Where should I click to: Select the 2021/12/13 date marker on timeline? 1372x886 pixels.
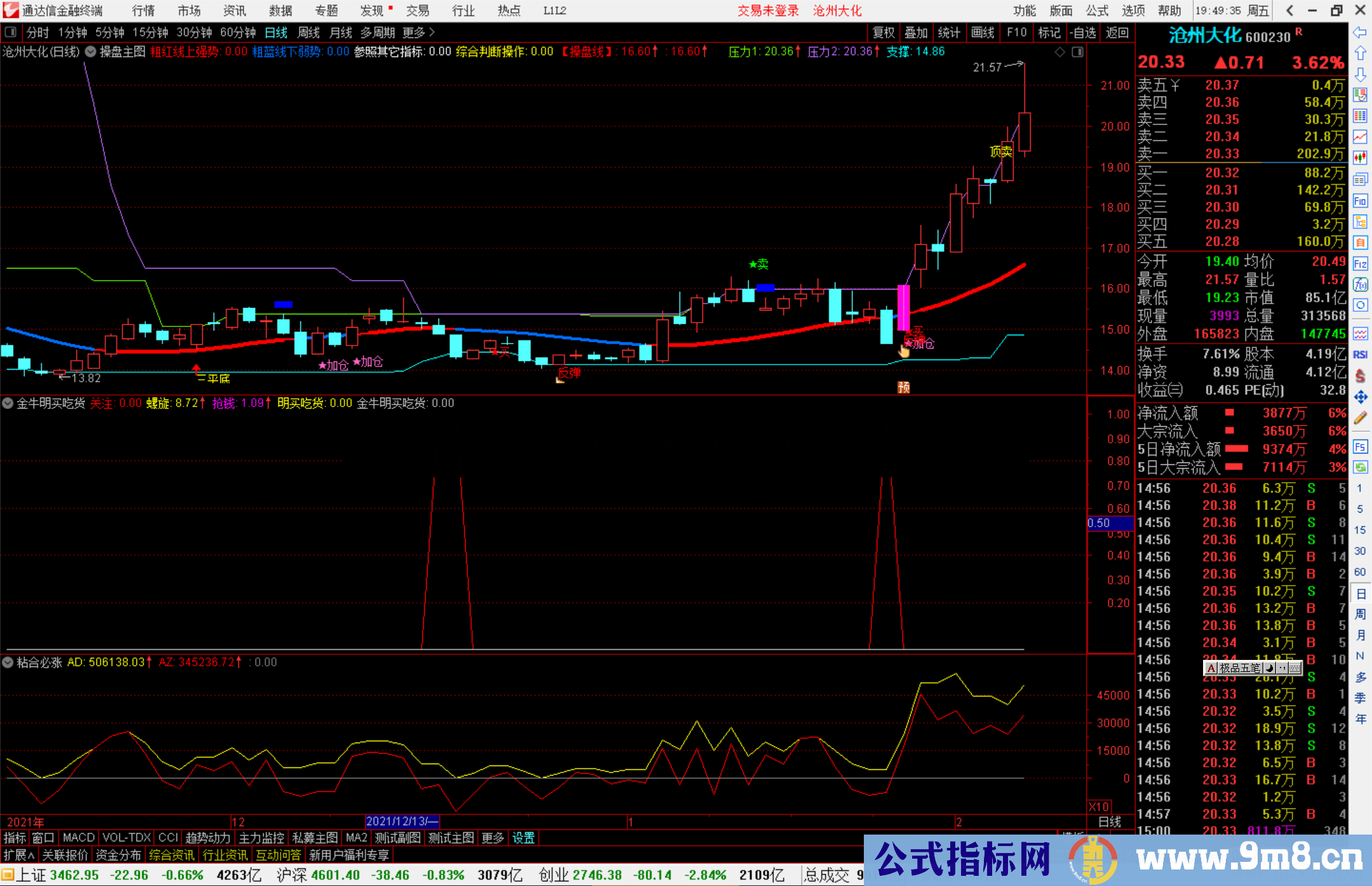tap(402, 821)
